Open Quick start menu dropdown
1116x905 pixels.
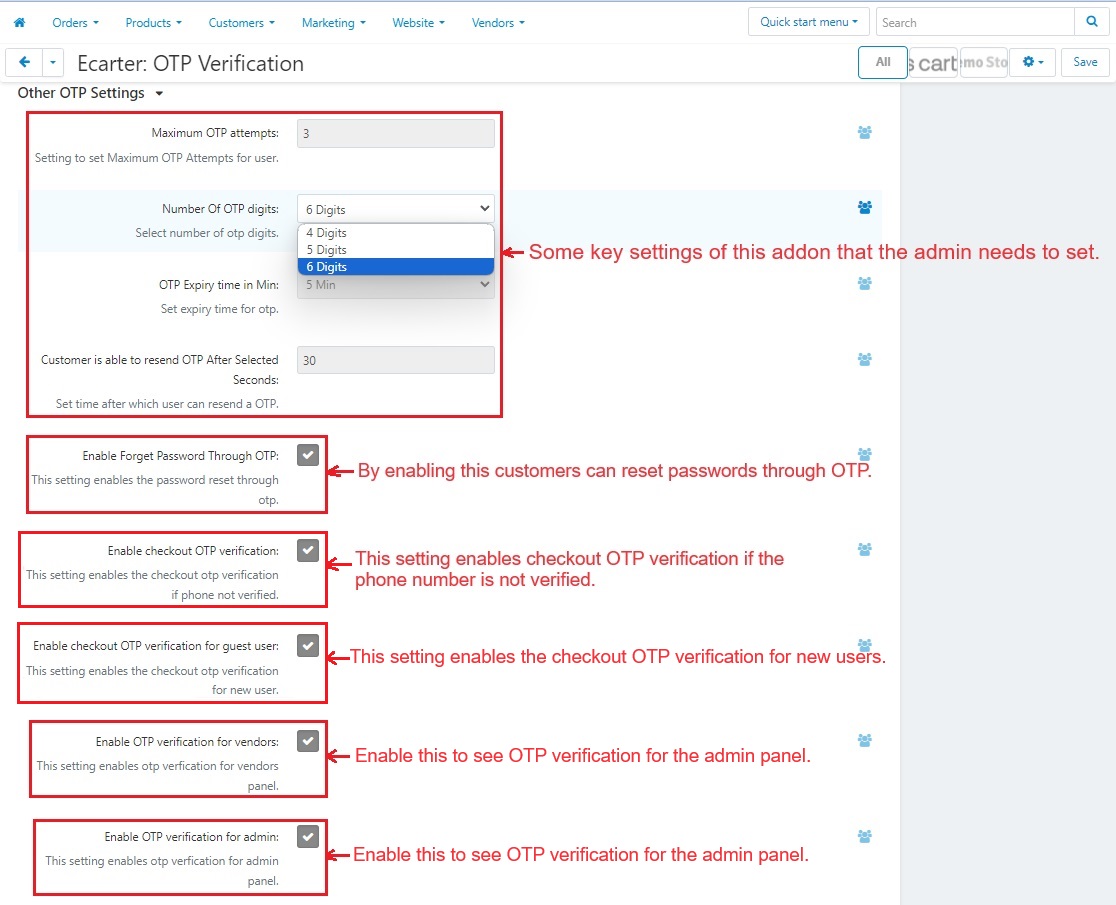[809, 22]
